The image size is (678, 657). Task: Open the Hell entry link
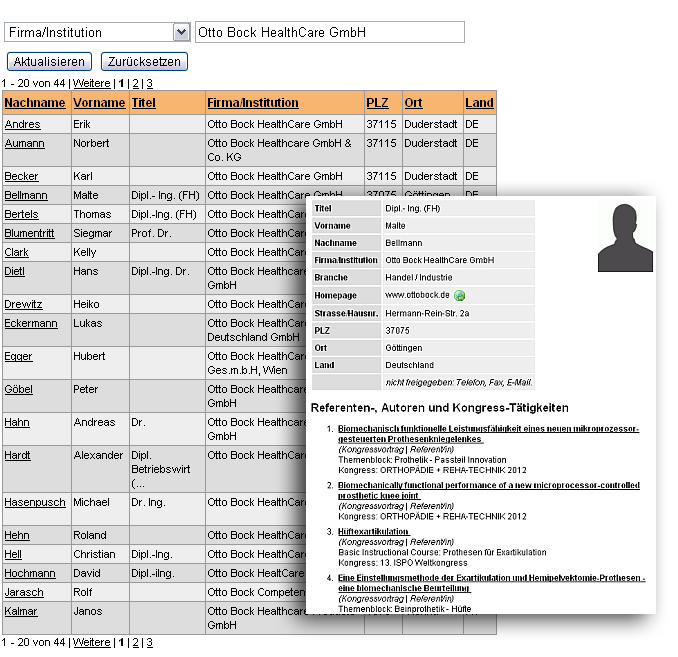[13, 554]
